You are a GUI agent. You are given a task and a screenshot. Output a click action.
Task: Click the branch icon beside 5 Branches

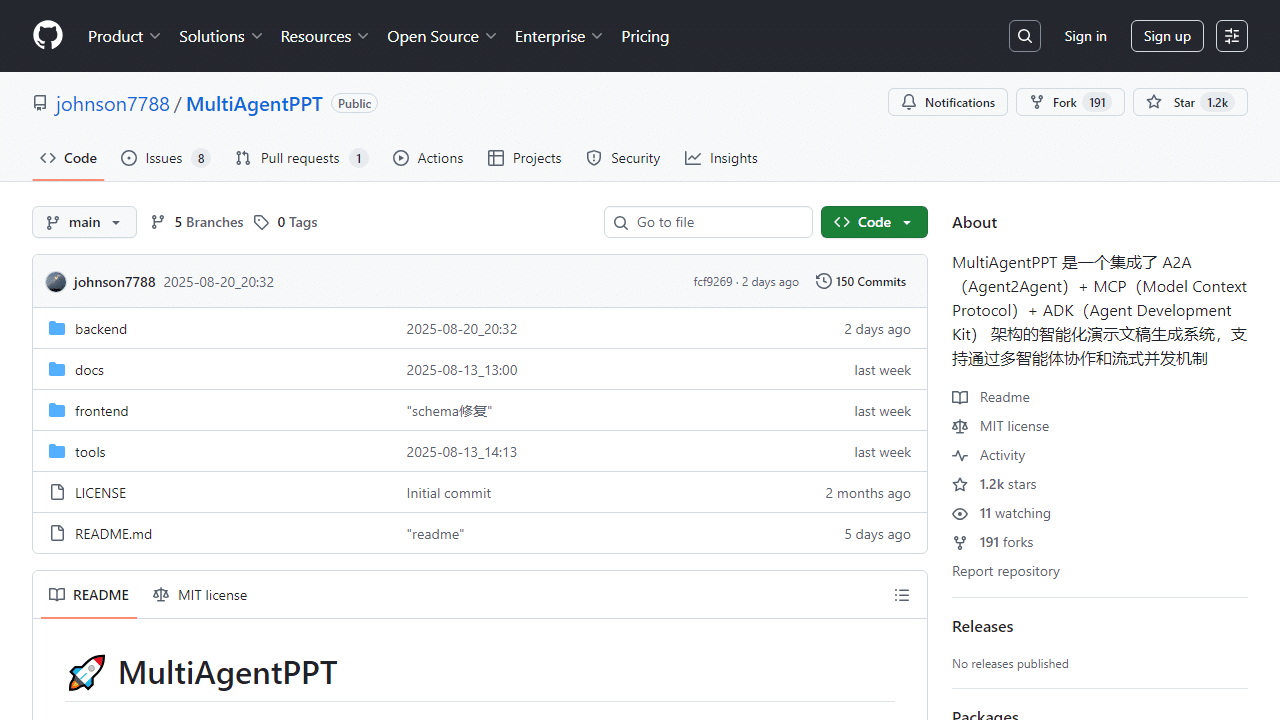(158, 222)
